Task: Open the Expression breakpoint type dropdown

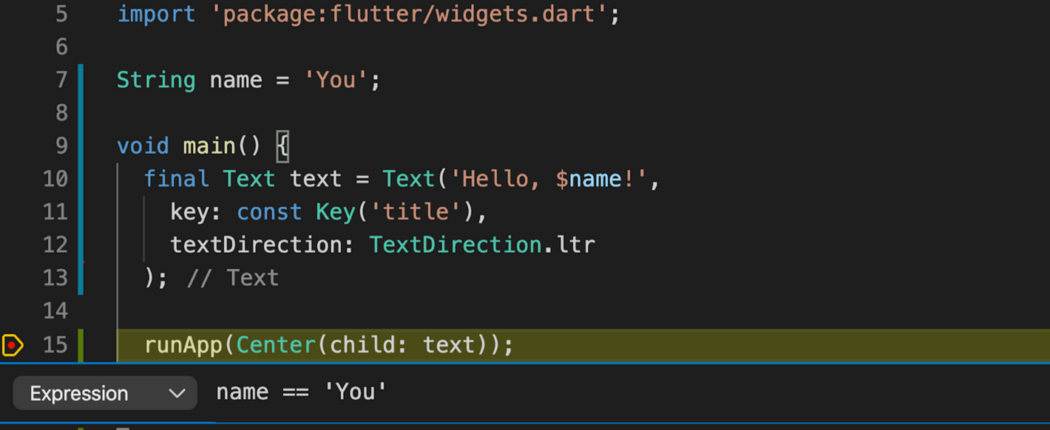Action: tap(106, 393)
